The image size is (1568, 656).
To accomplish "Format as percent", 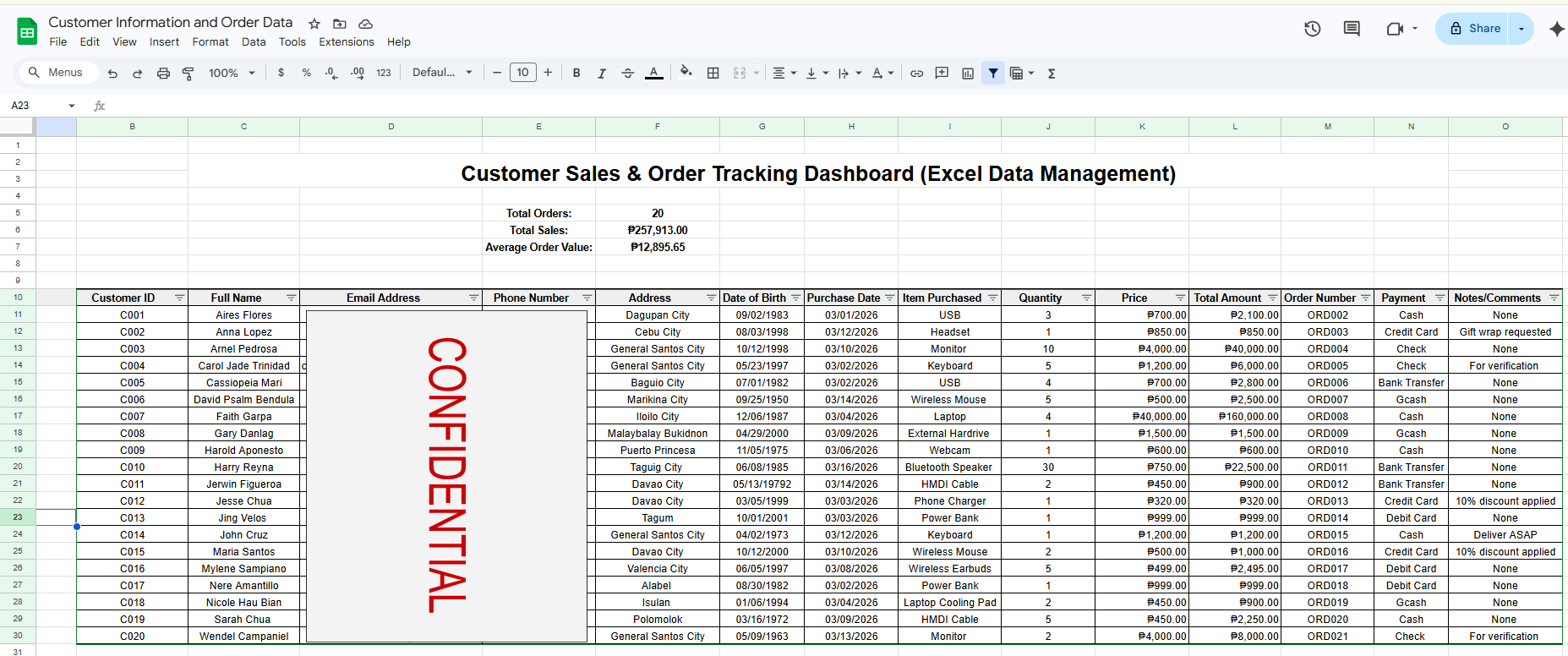I will pos(307,73).
